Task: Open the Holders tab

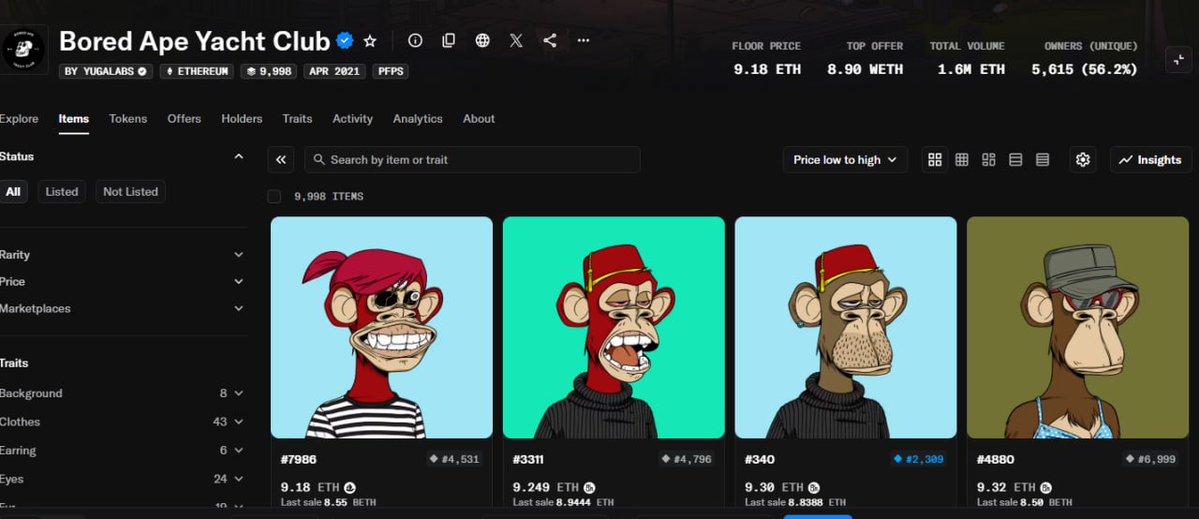Action: click(242, 118)
